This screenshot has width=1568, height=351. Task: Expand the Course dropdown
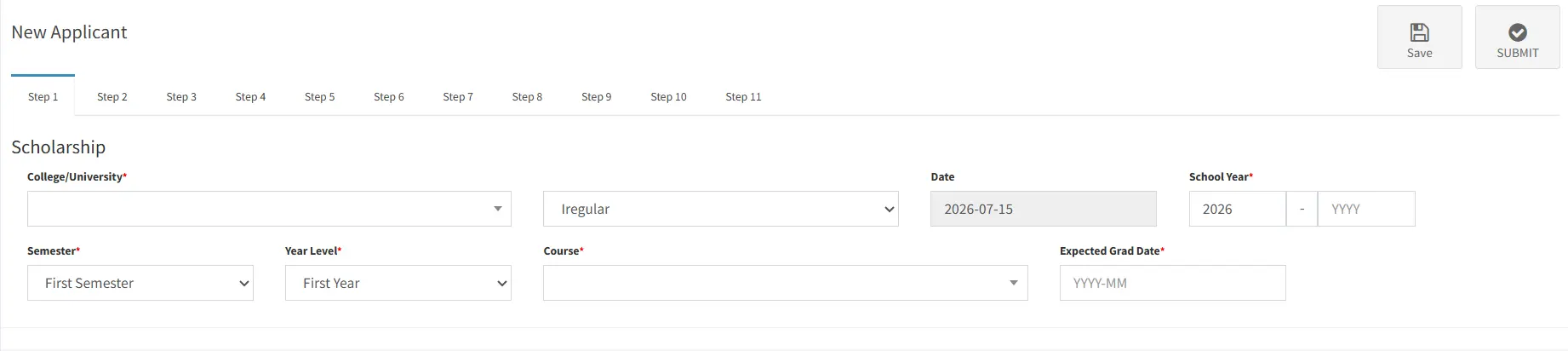click(785, 283)
